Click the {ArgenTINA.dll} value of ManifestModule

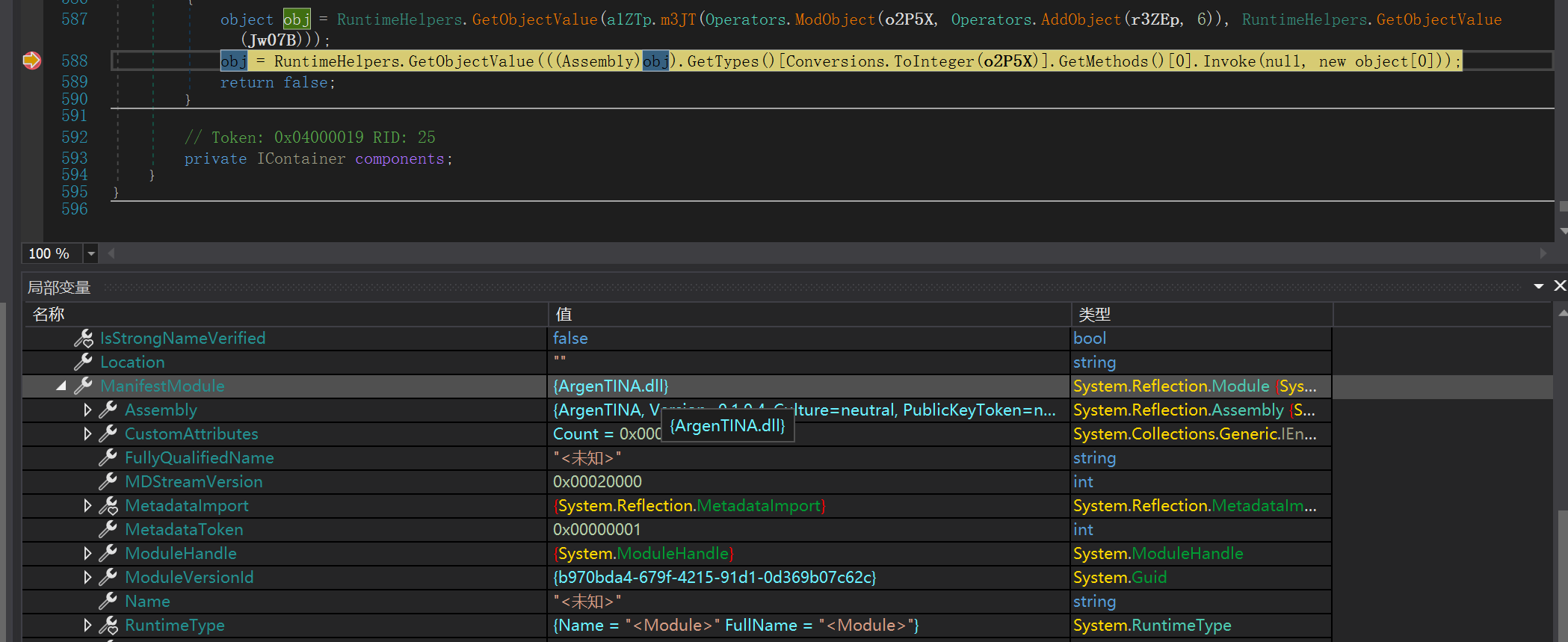point(611,386)
